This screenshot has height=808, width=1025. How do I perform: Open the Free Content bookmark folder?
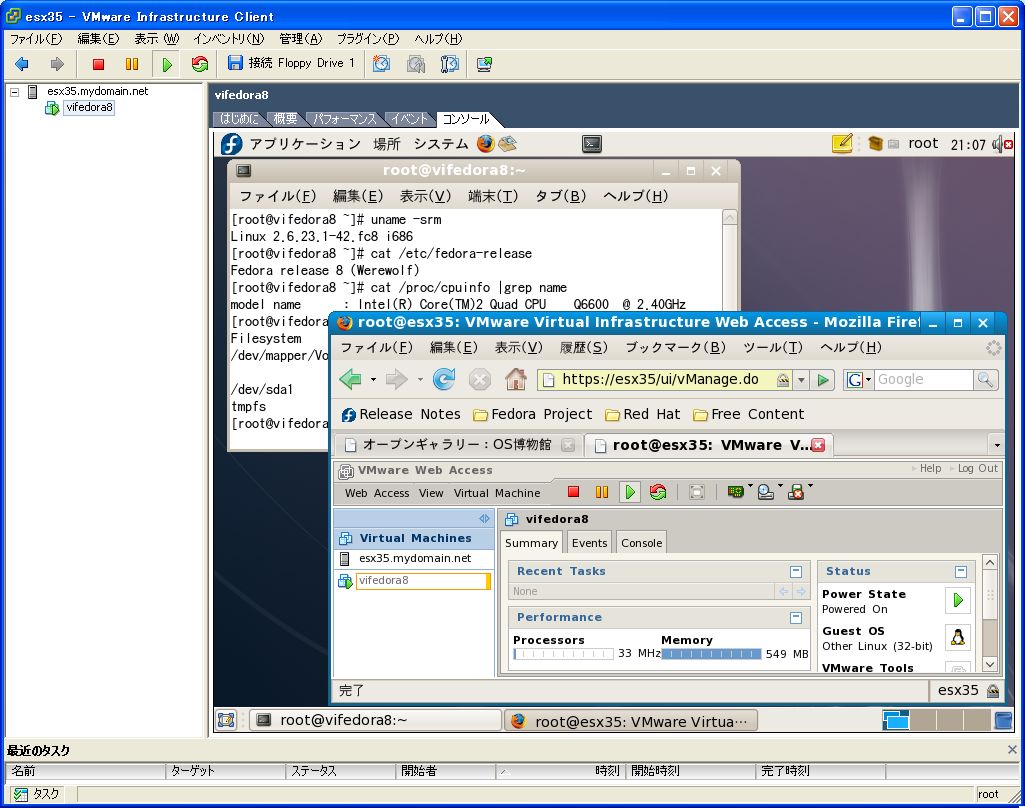[x=748, y=414]
